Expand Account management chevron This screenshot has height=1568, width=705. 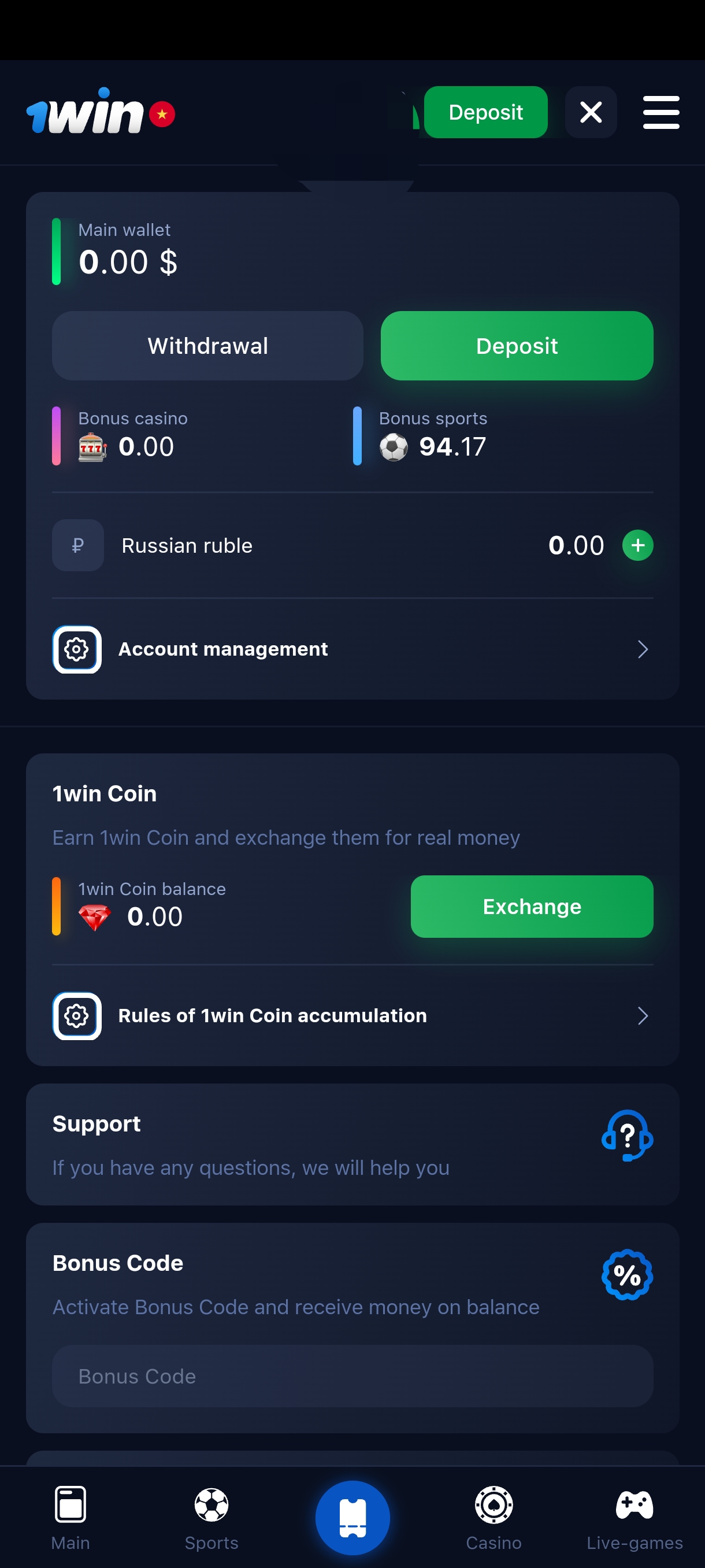643,649
